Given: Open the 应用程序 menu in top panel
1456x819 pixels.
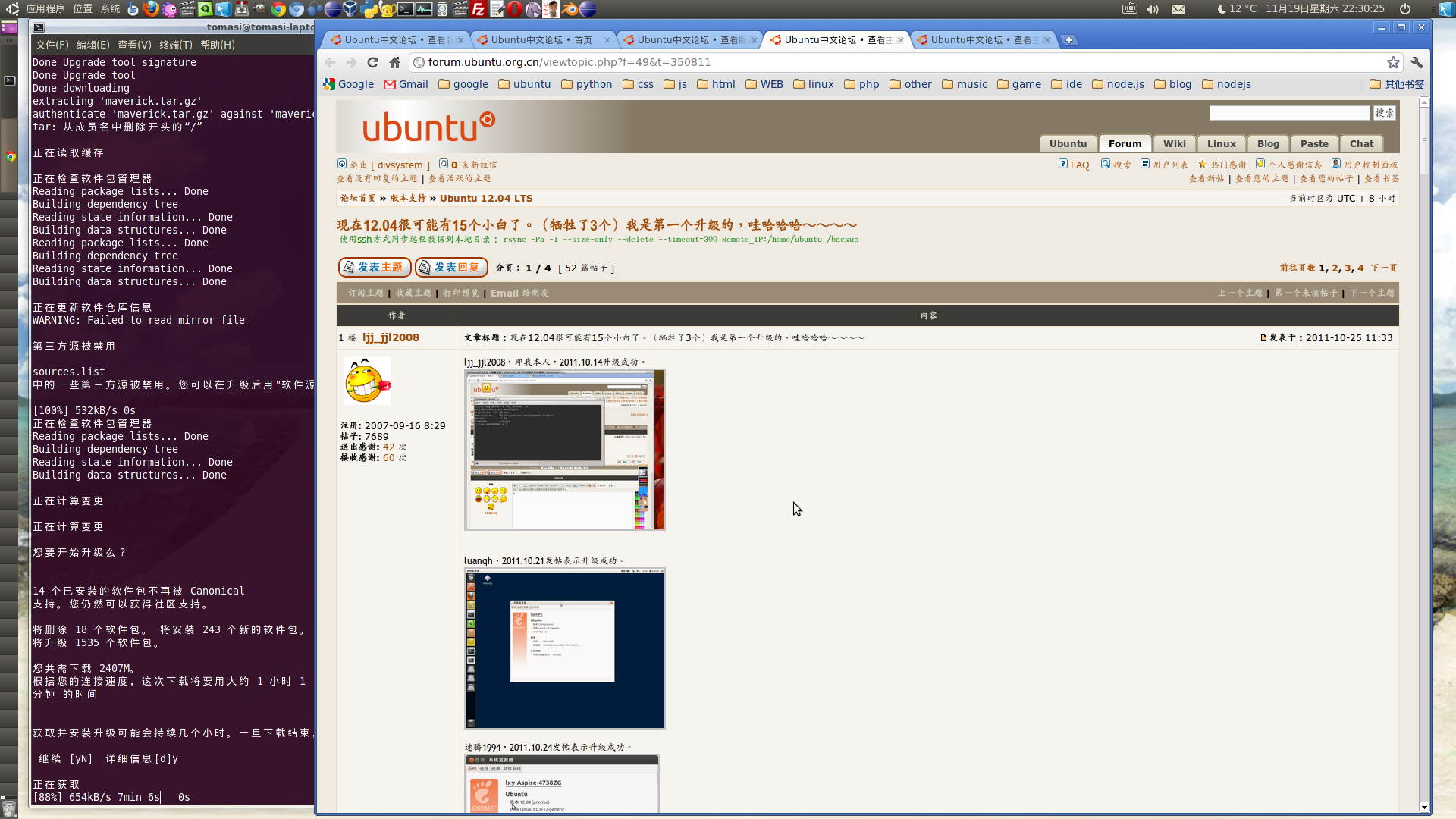Looking at the screenshot, I should click(x=45, y=9).
